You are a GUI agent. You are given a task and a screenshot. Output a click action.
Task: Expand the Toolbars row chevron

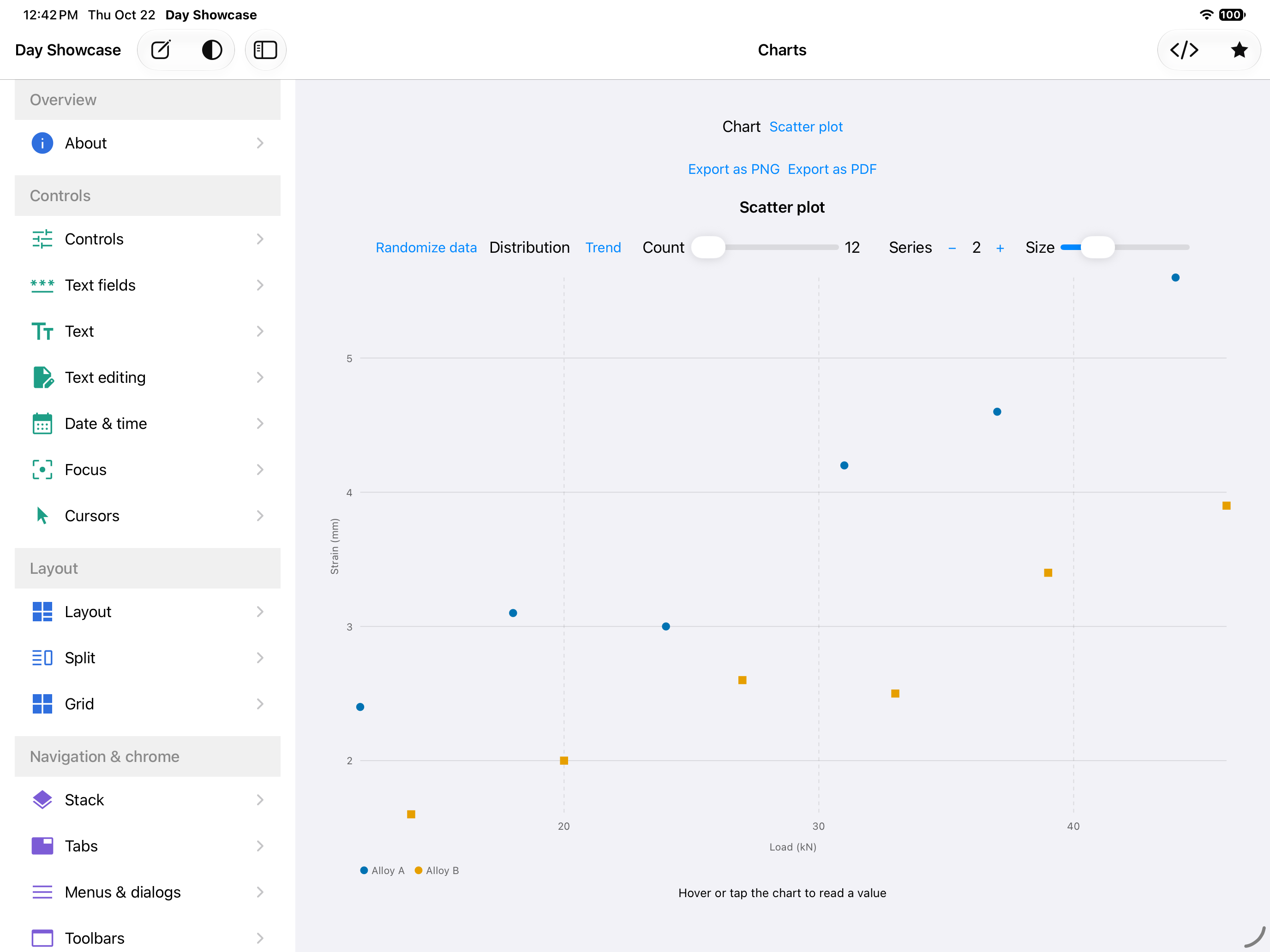(260, 938)
